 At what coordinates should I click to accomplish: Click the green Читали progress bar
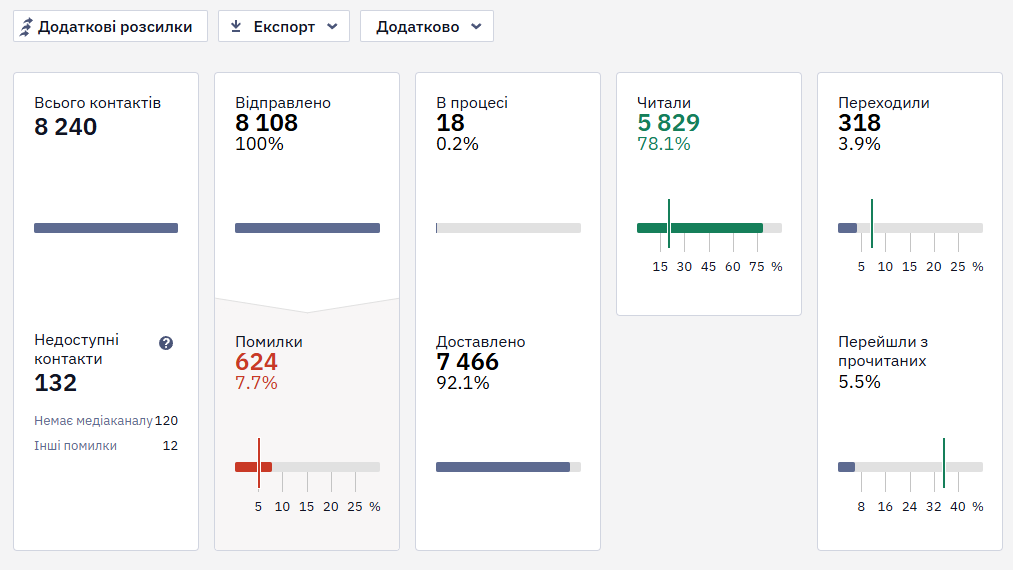click(x=709, y=227)
